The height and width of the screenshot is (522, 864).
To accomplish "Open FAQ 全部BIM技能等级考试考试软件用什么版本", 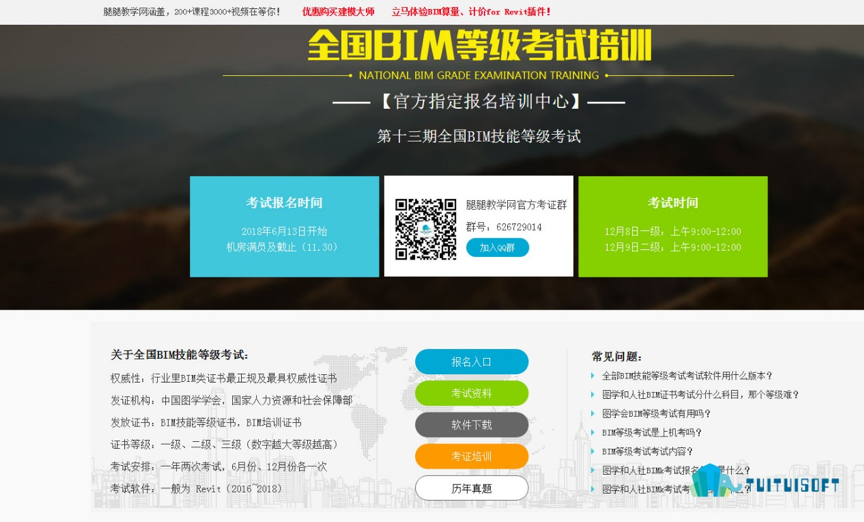I will [x=687, y=376].
